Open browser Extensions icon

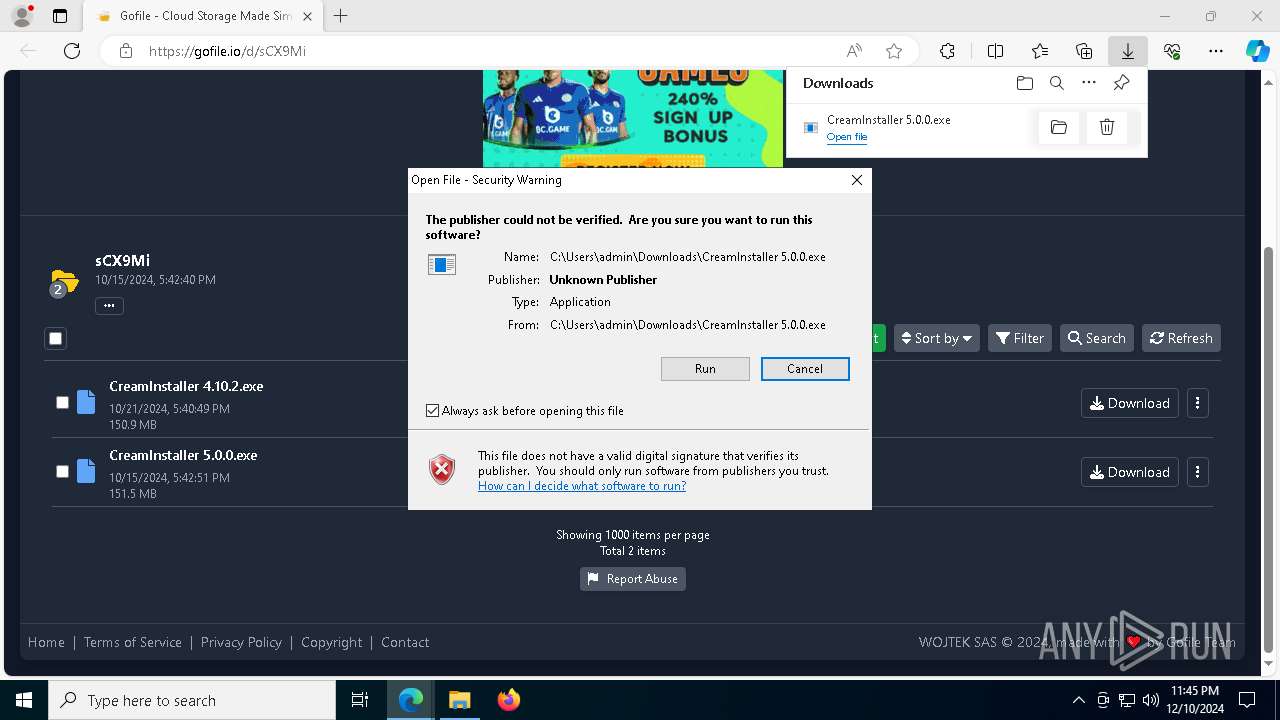[x=947, y=51]
